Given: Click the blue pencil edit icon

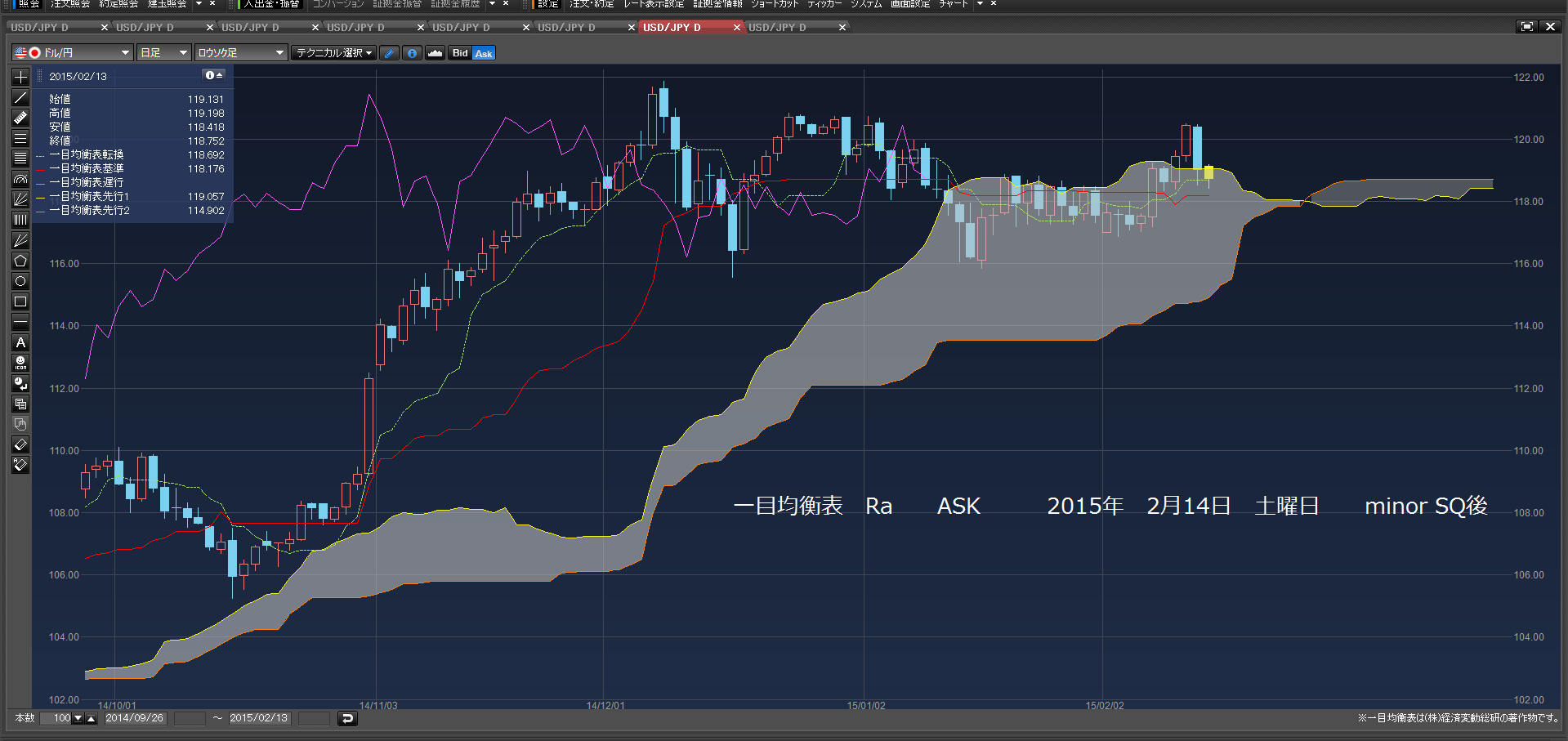Looking at the screenshot, I should [x=389, y=53].
